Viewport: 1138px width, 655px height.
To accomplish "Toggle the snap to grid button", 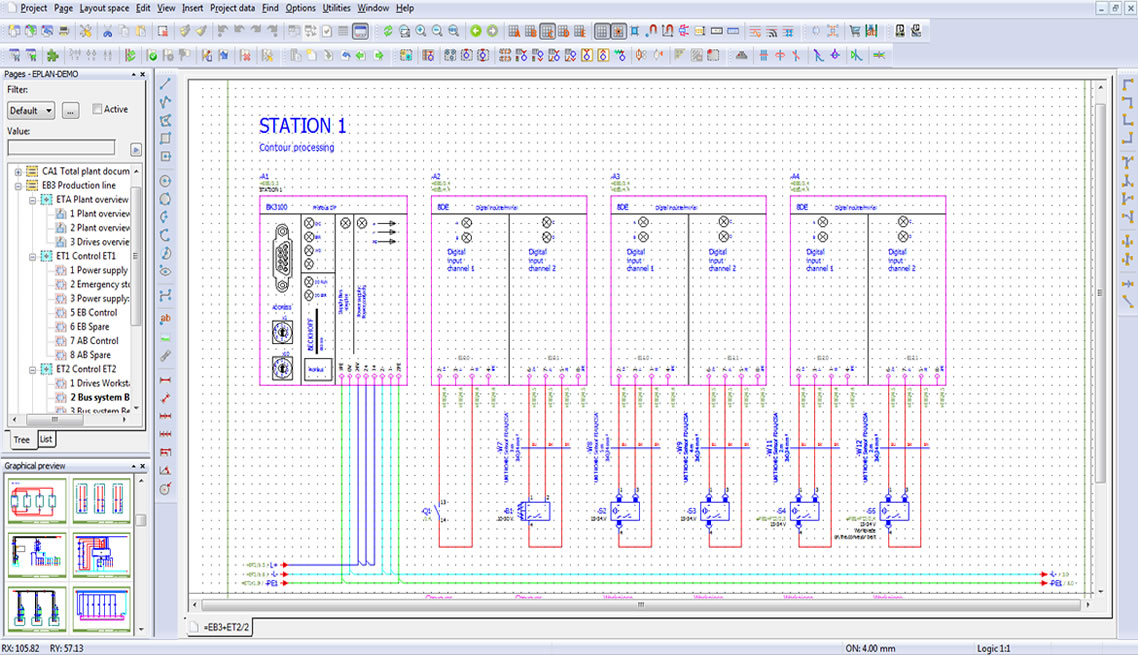I will [x=618, y=31].
